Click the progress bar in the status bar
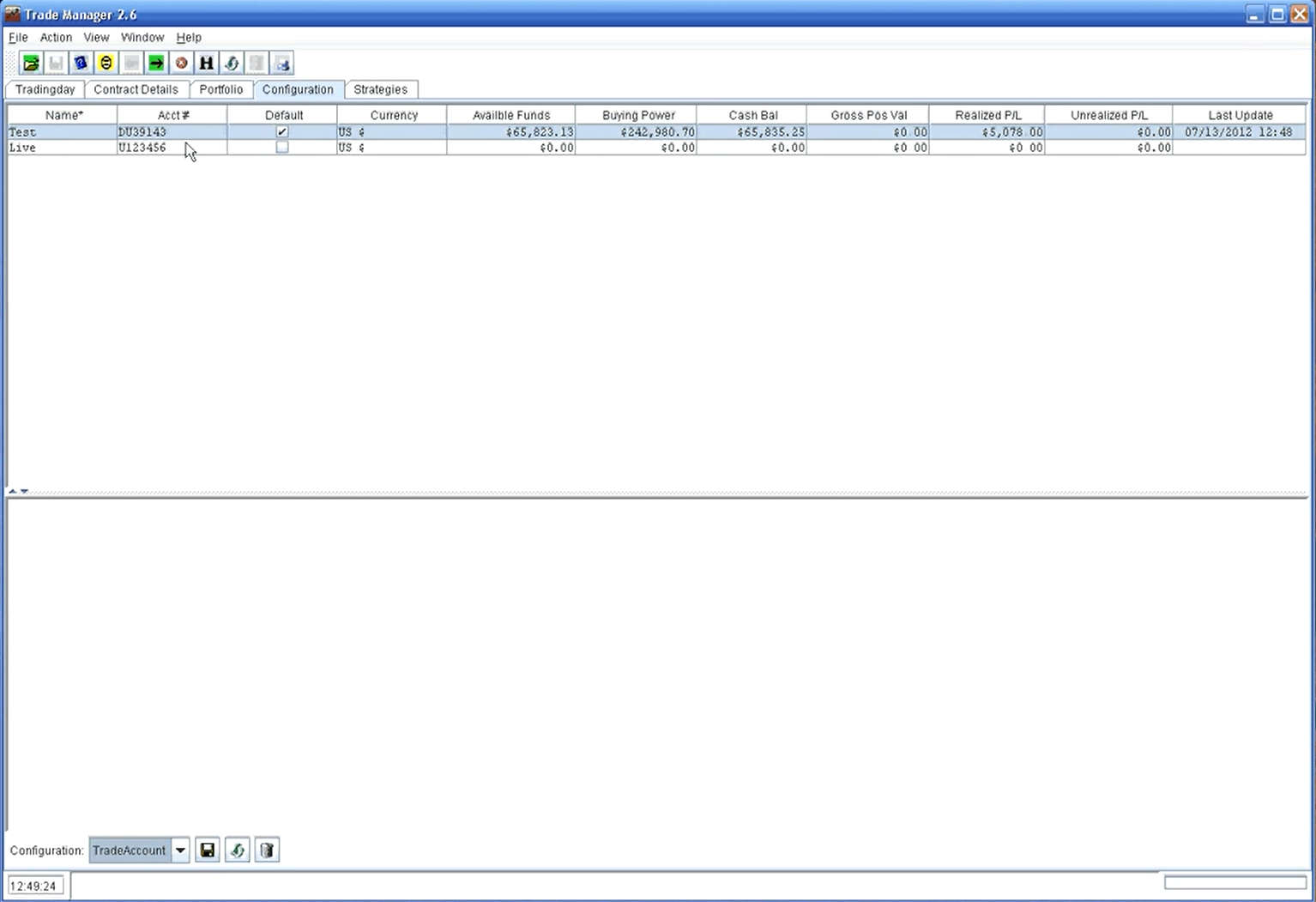Image resolution: width=1316 pixels, height=902 pixels. (1235, 882)
